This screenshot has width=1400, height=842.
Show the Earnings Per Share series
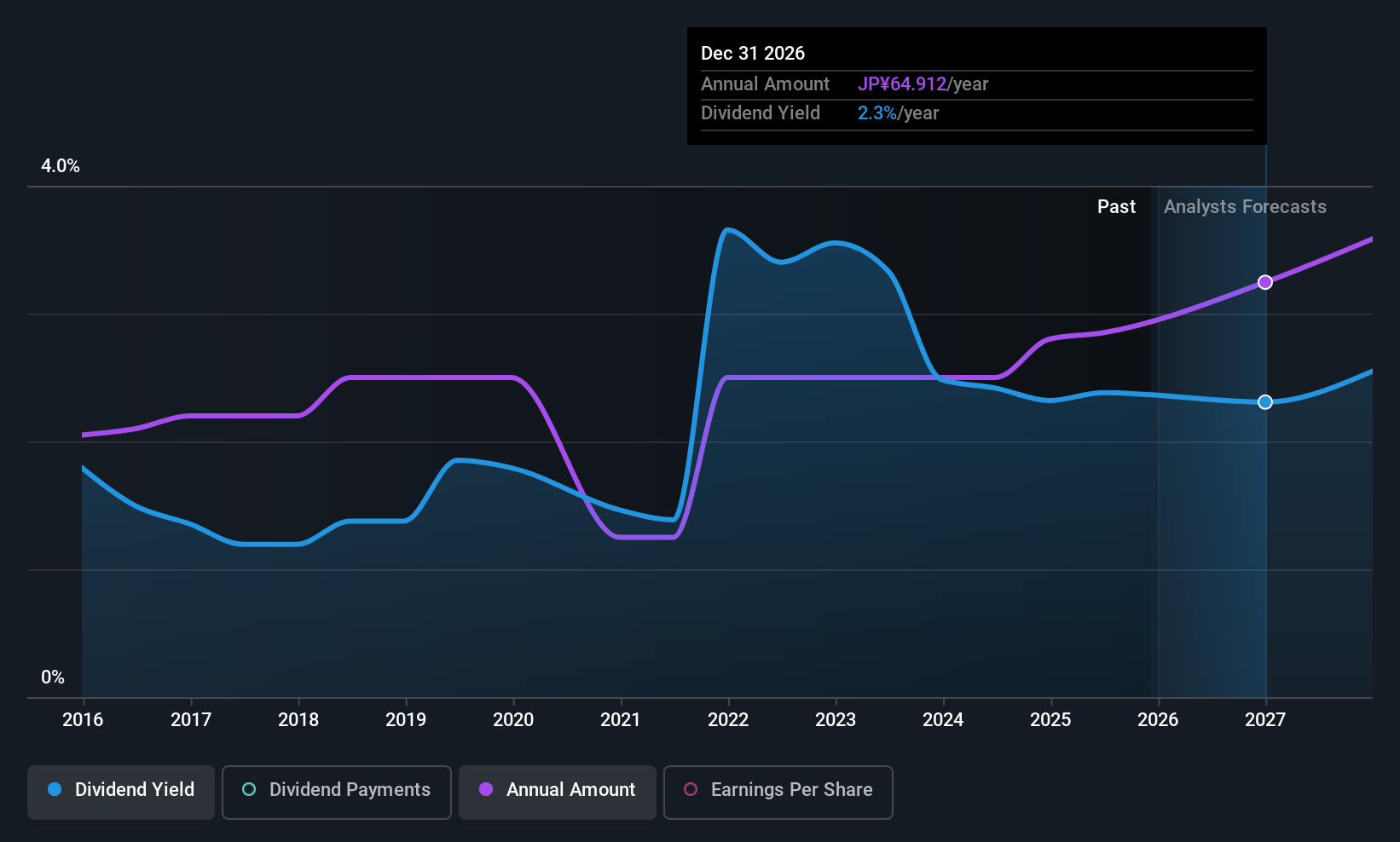778,791
